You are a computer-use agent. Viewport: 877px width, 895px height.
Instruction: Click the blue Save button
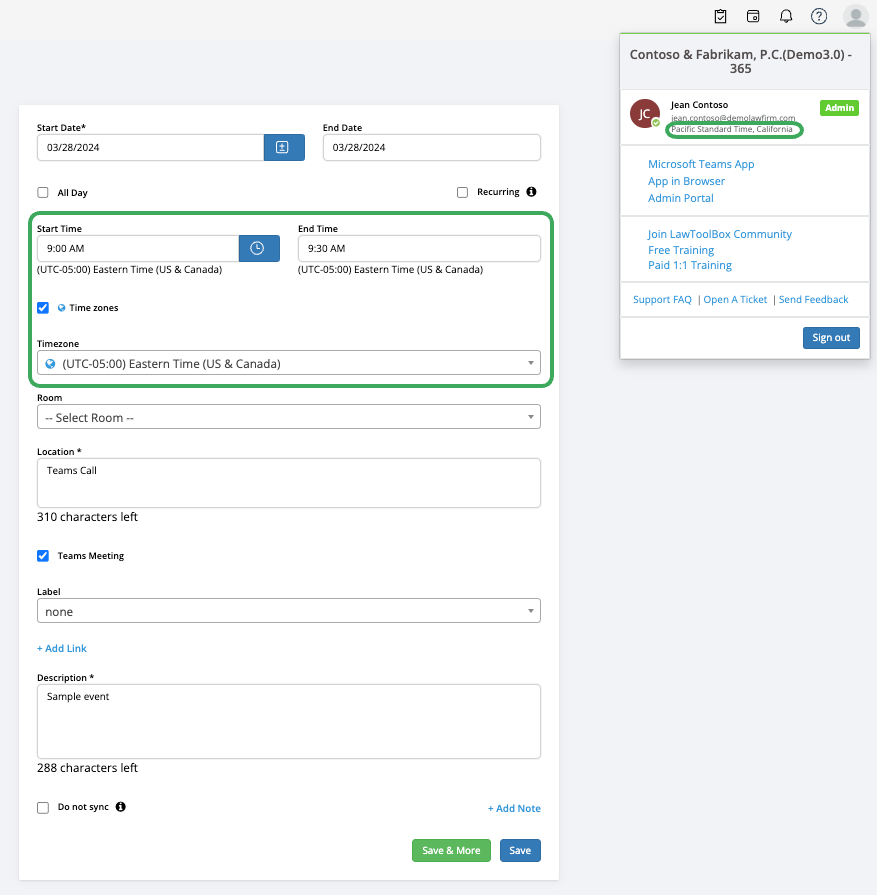[x=520, y=850]
